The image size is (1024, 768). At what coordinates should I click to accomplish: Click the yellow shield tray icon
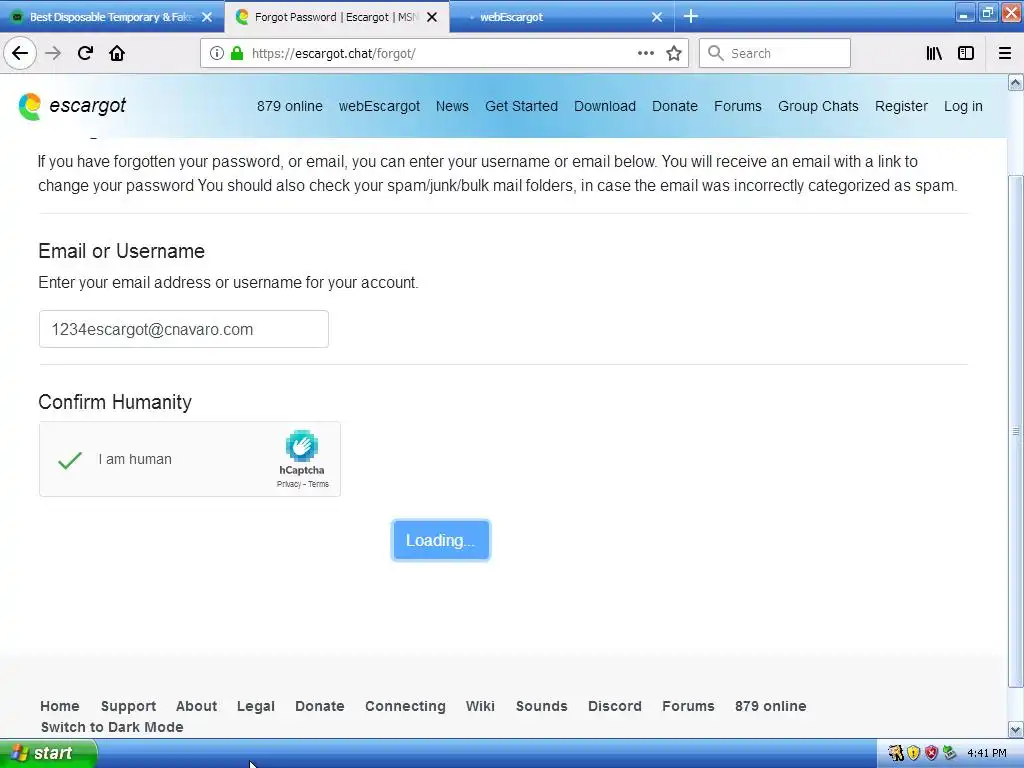click(x=913, y=753)
